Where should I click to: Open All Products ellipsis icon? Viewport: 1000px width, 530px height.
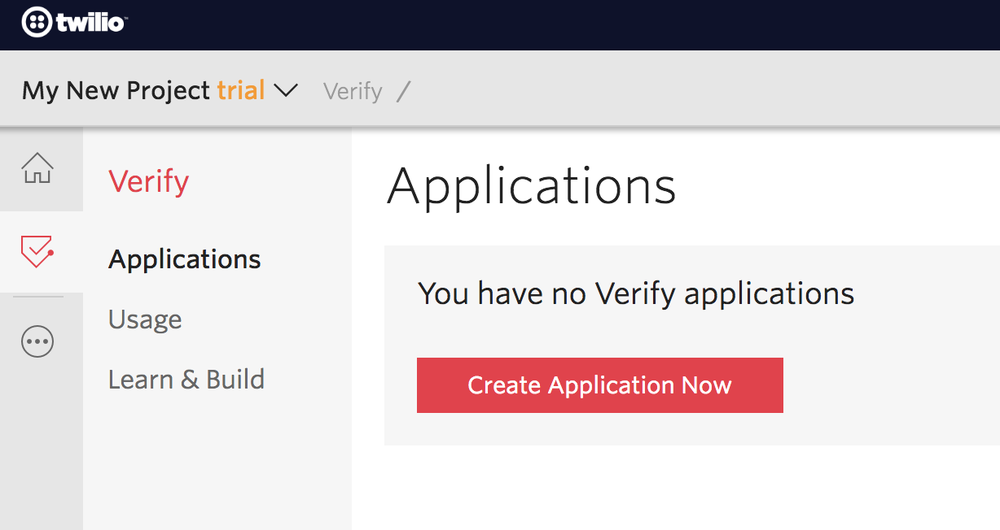pos(38,341)
